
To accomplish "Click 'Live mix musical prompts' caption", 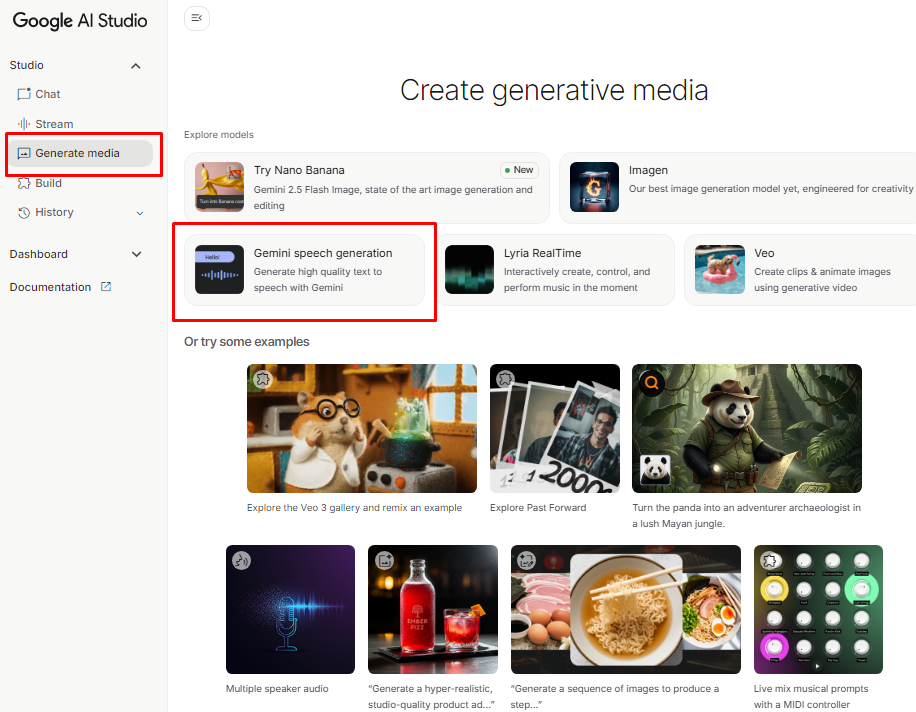I will tap(811, 697).
